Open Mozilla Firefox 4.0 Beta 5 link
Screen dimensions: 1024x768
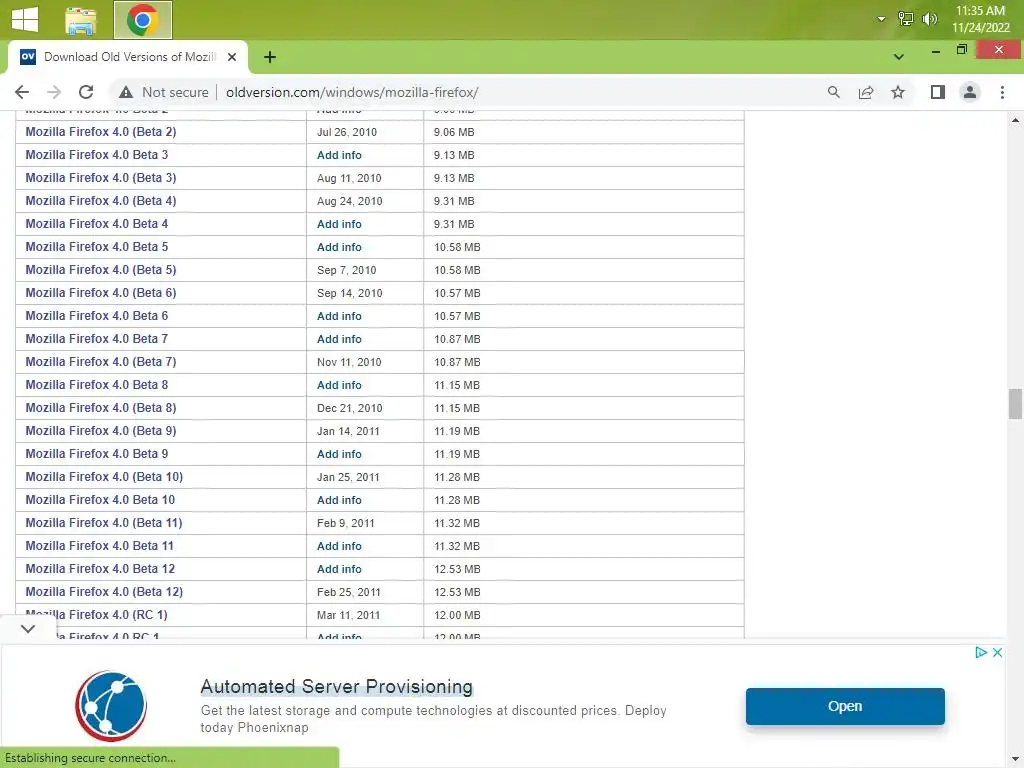tap(97, 247)
